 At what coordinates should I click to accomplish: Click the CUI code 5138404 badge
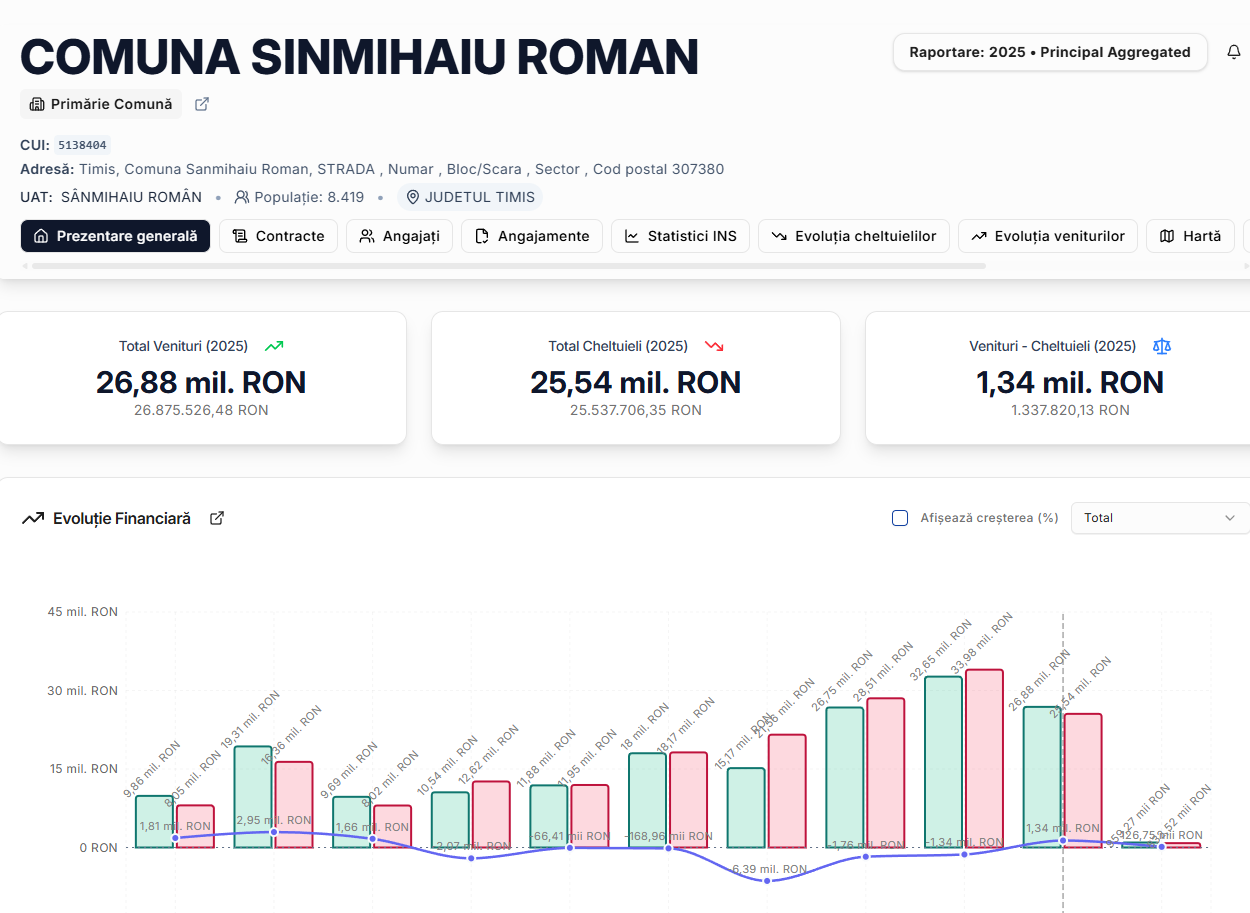[x=82, y=145]
